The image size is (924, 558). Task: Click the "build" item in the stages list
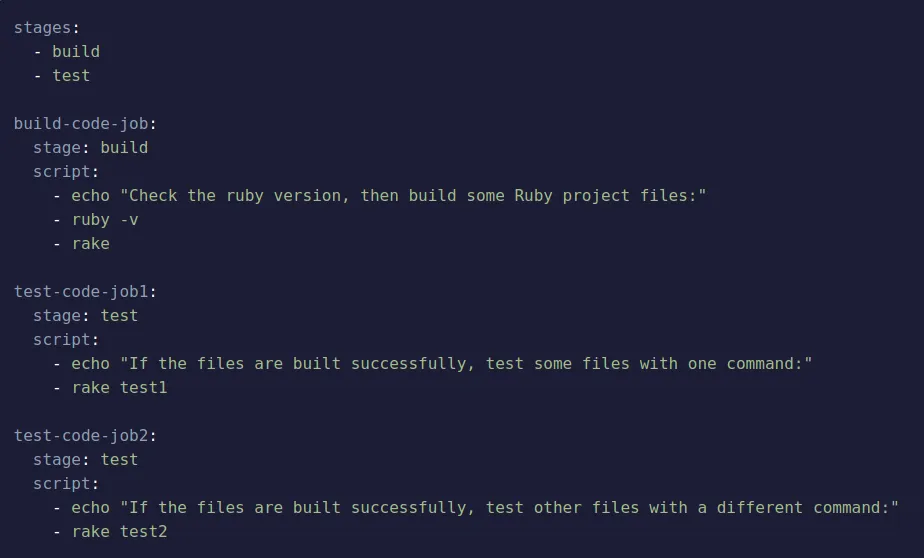pos(76,51)
